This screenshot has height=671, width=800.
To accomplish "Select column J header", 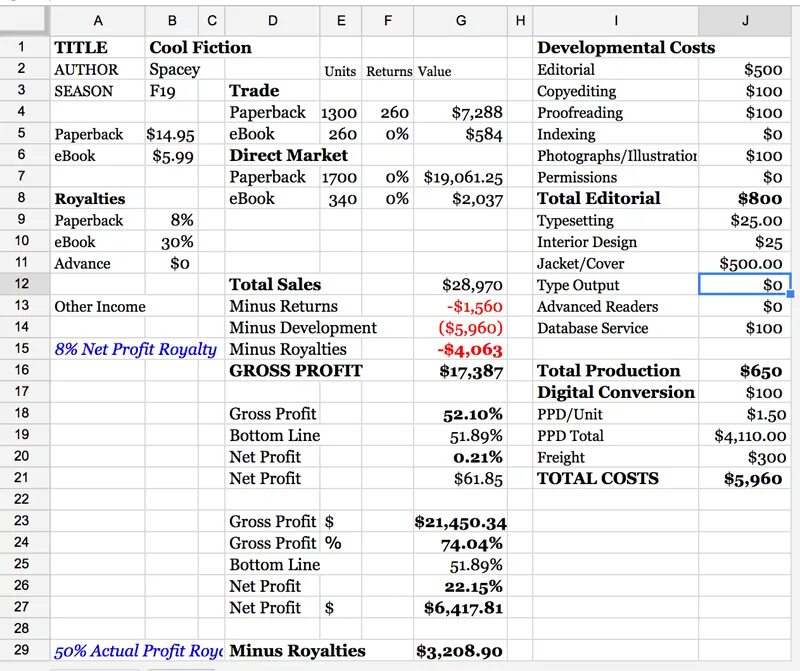I will click(x=744, y=20).
